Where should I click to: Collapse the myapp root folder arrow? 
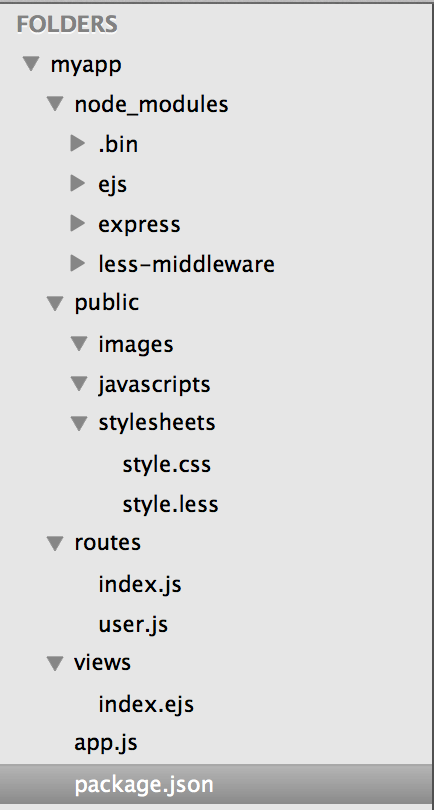pos(31,64)
